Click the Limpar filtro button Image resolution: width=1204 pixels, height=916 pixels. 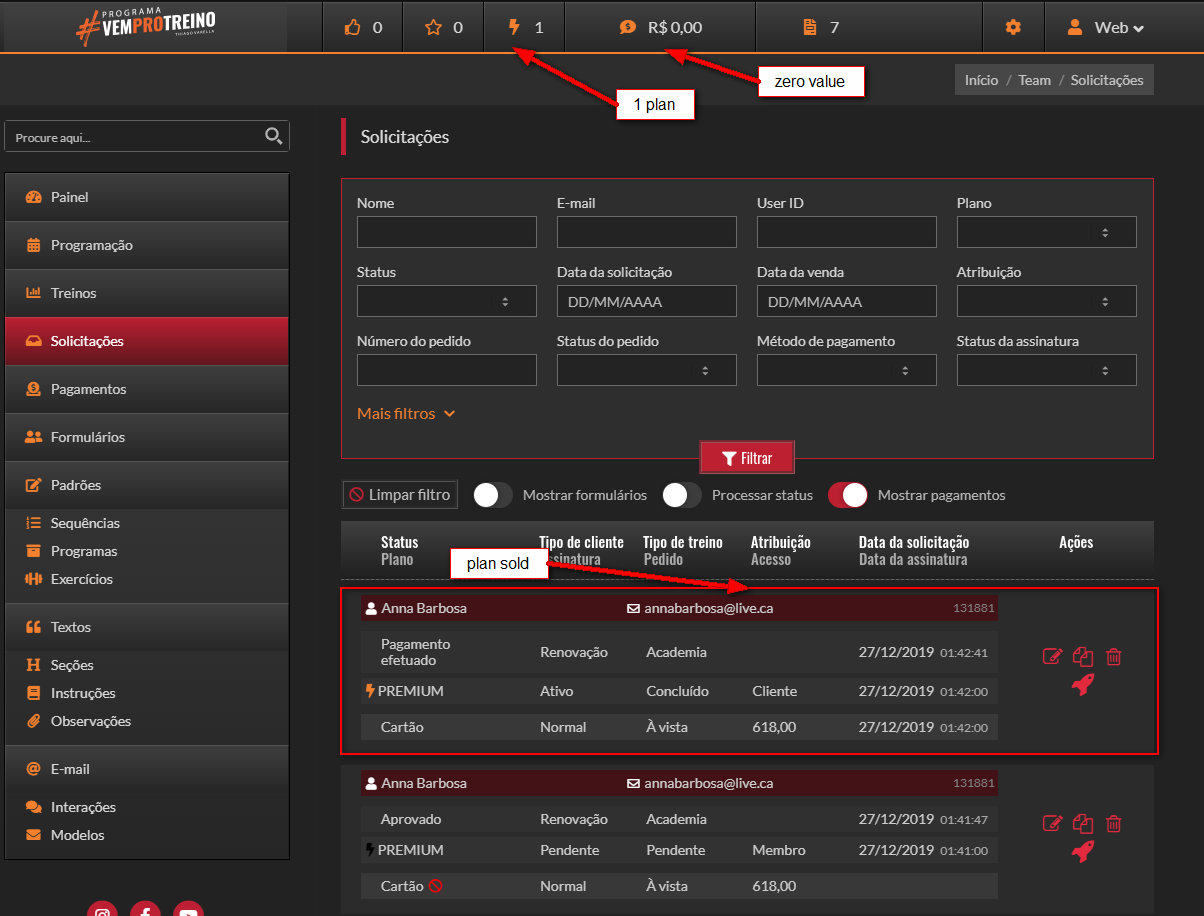point(400,495)
